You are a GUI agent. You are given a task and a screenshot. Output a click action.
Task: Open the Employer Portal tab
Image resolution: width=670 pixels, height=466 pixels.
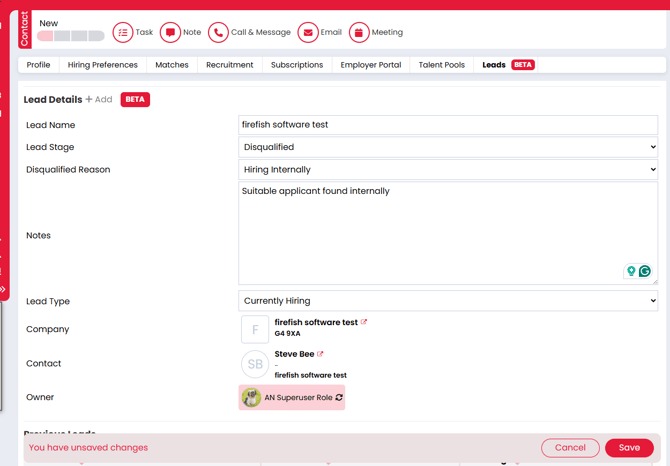click(370, 65)
